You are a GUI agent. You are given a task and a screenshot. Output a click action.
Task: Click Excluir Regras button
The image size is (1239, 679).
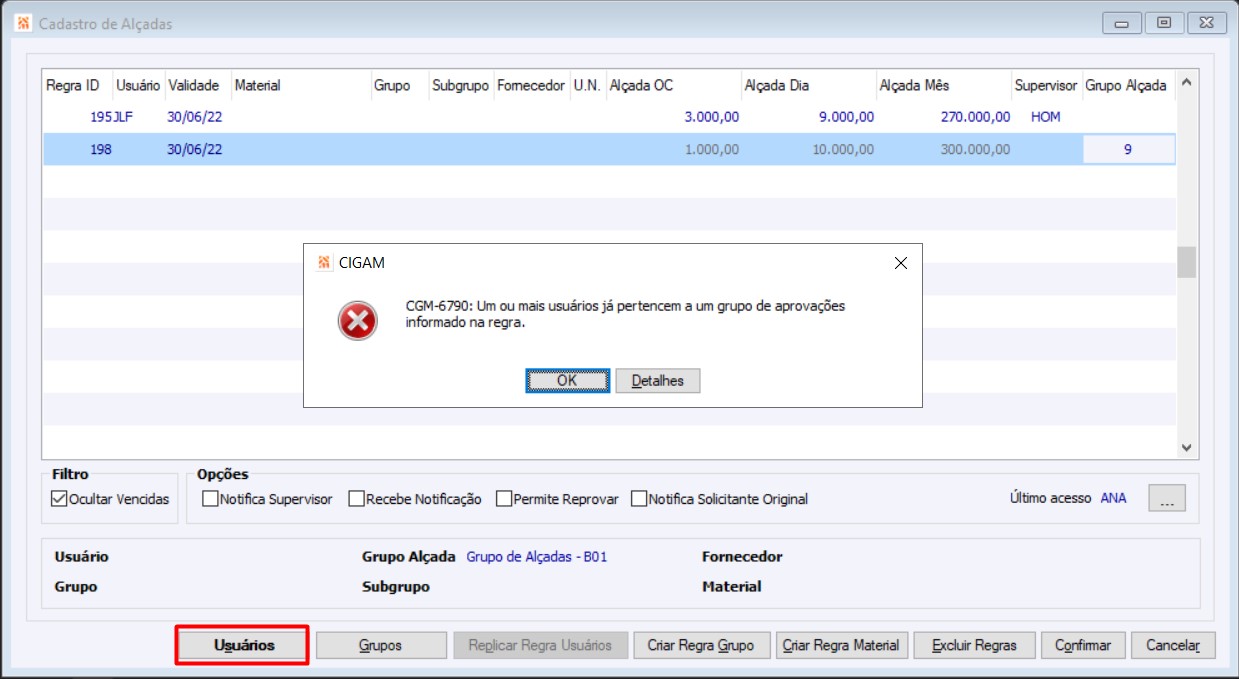pyautogui.click(x=974, y=645)
